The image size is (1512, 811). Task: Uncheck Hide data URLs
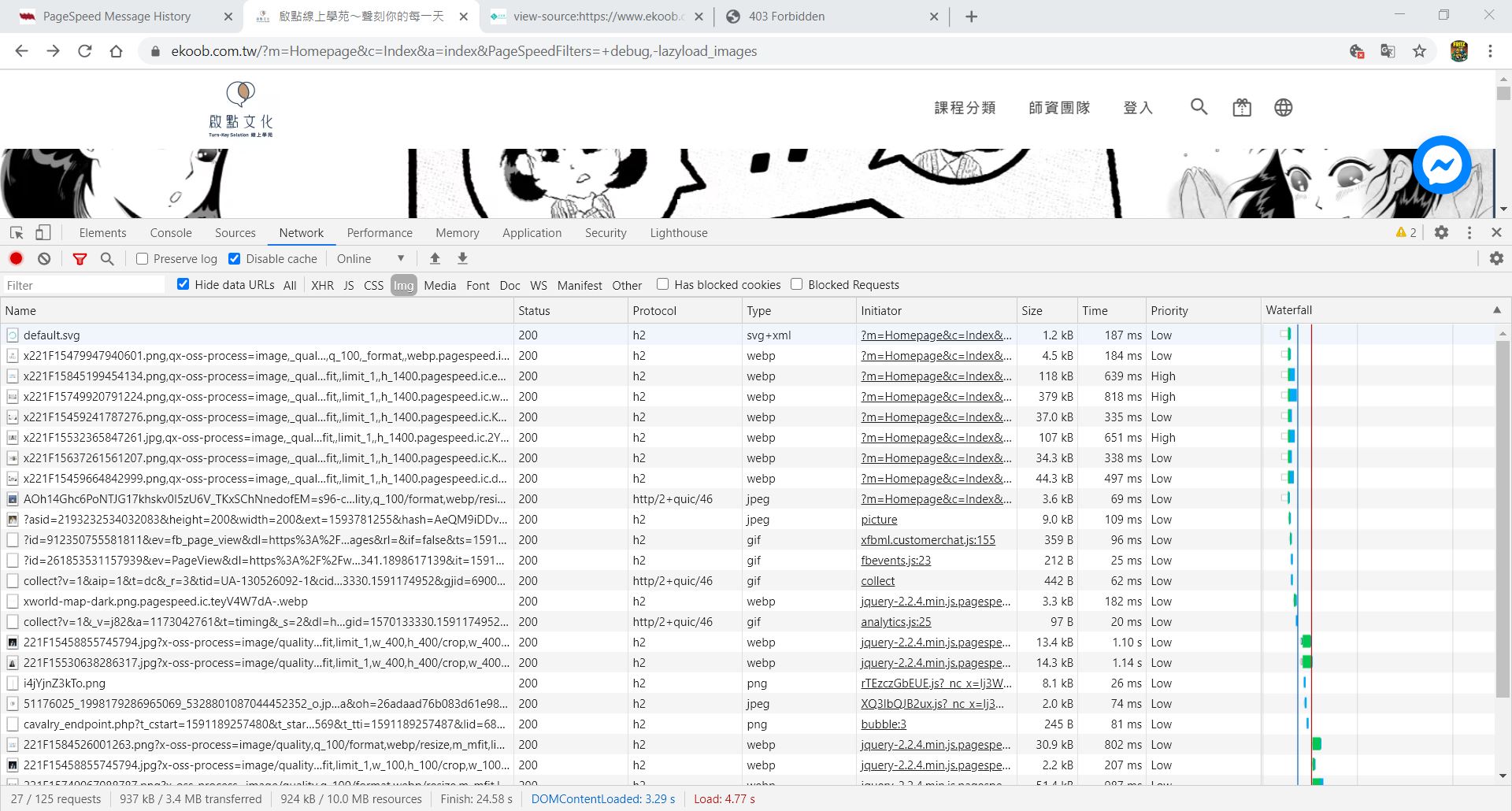[x=183, y=284]
